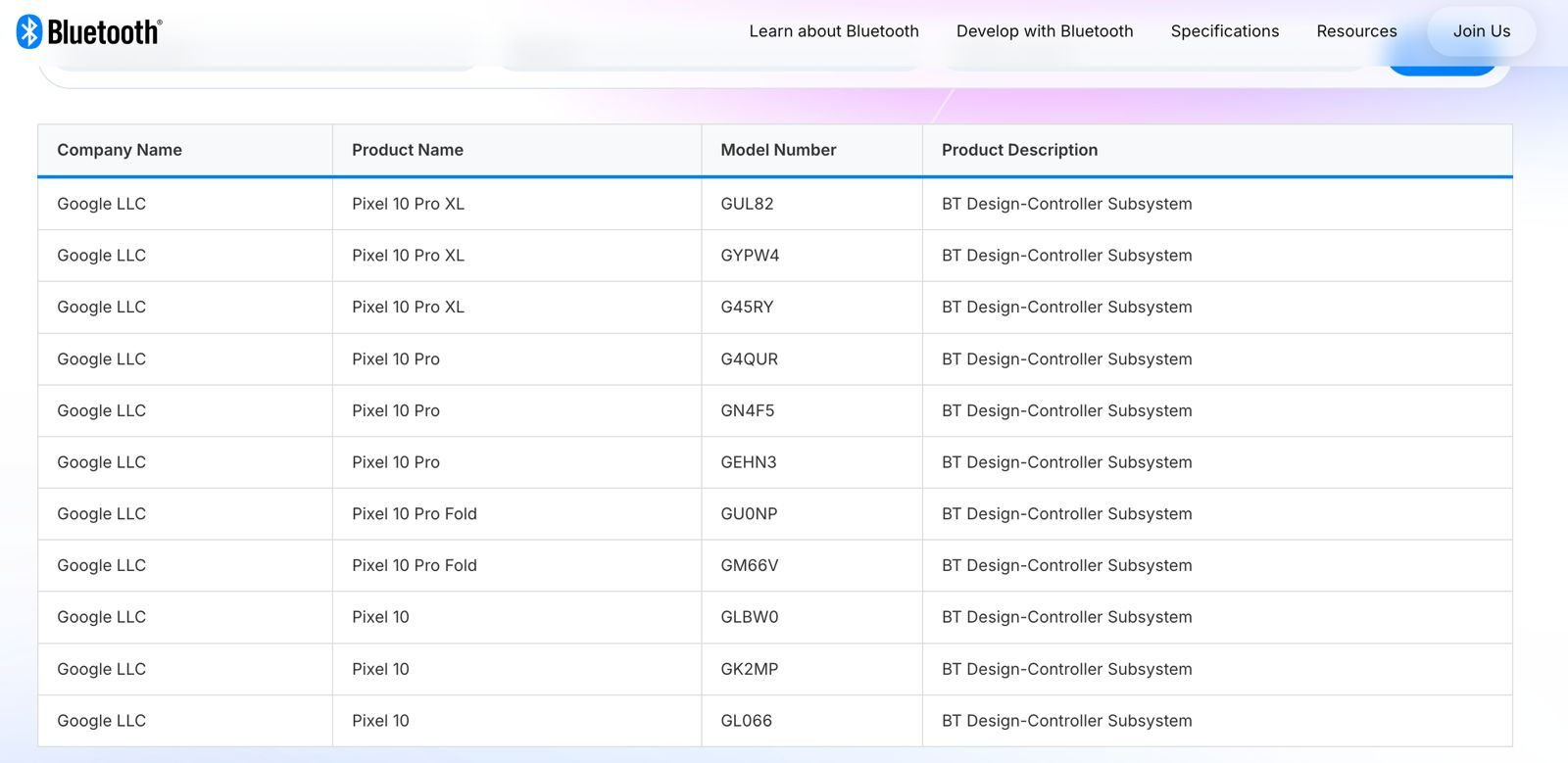Select model number GUL82

[747, 204]
